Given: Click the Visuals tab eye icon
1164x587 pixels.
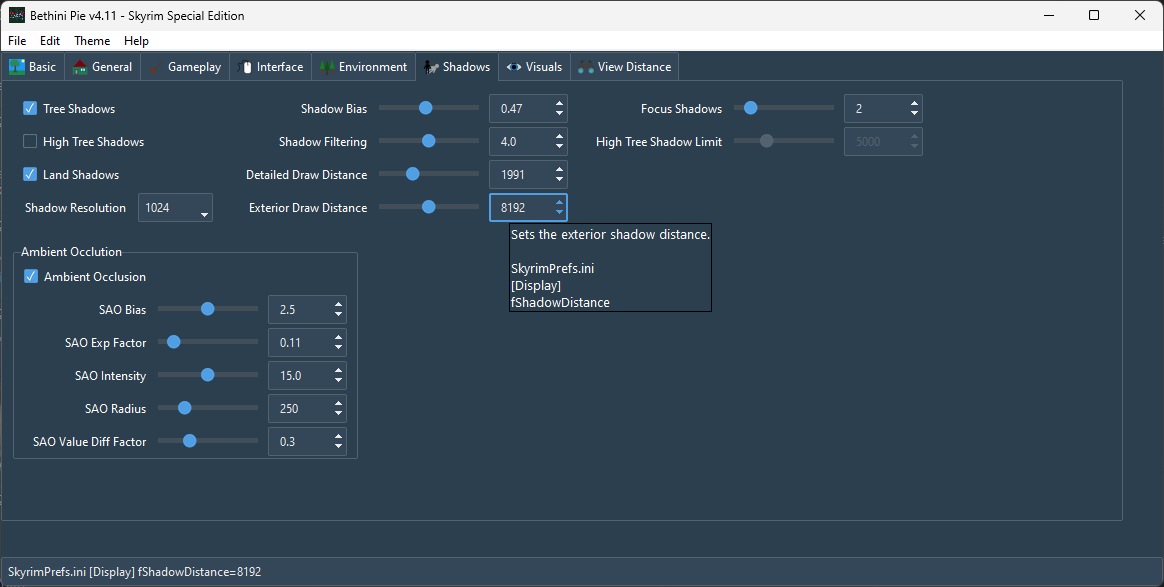Looking at the screenshot, I should point(514,67).
